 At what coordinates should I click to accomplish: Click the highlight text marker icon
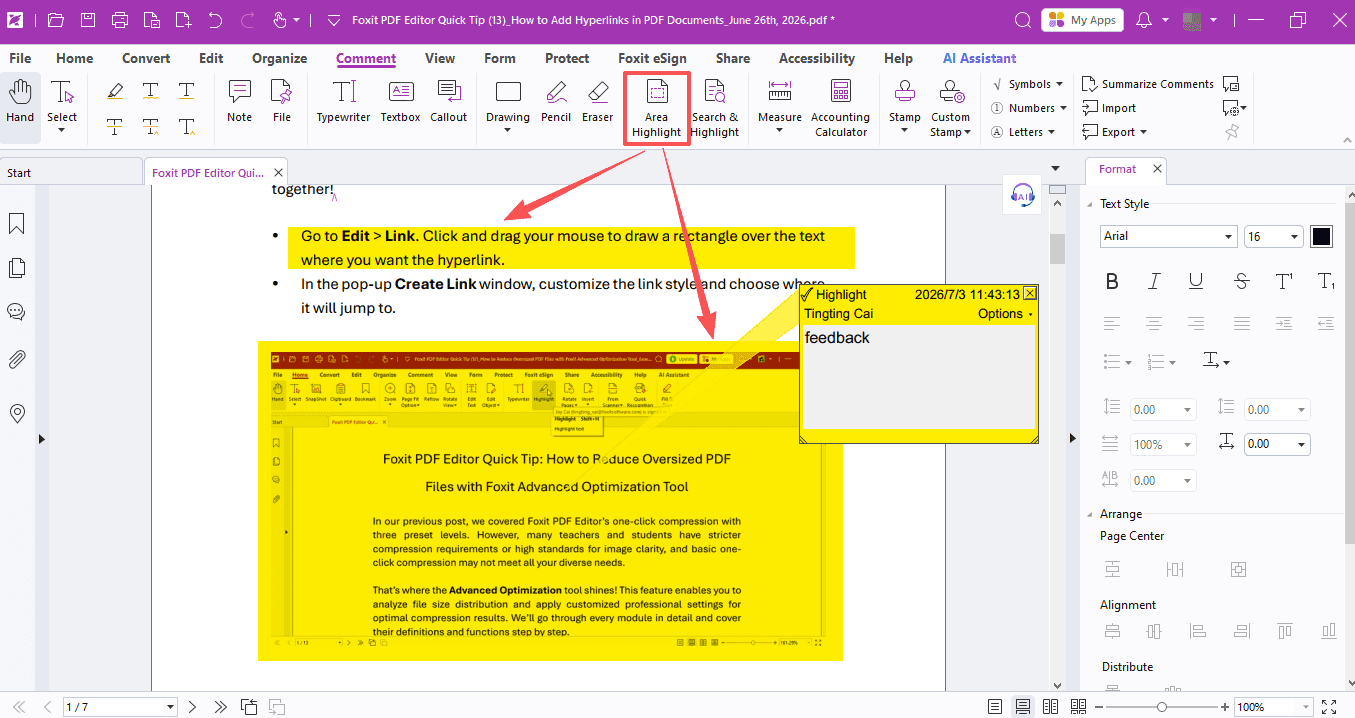(x=115, y=92)
